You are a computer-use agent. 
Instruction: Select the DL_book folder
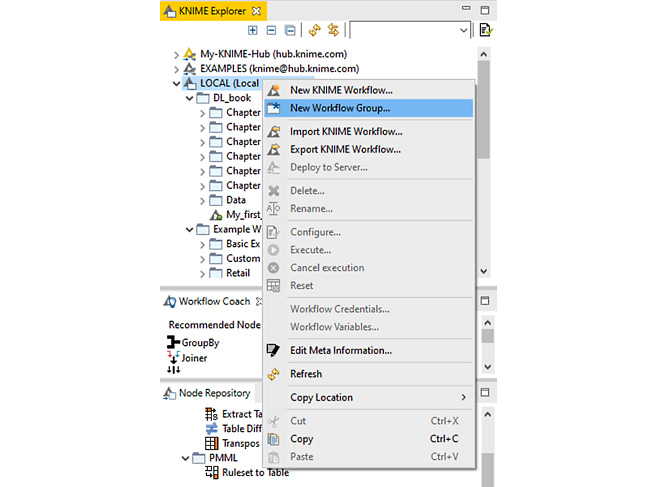pos(225,98)
